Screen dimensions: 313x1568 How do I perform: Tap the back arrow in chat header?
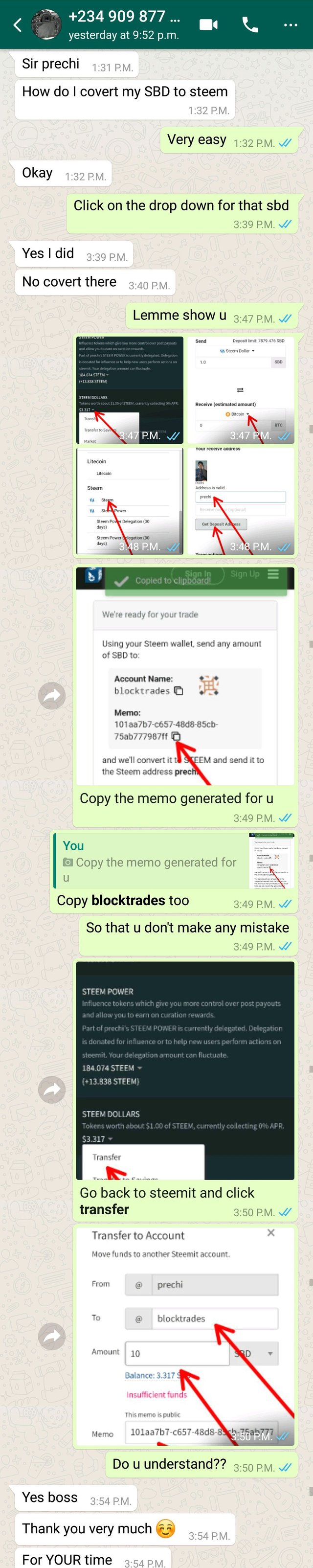click(17, 25)
